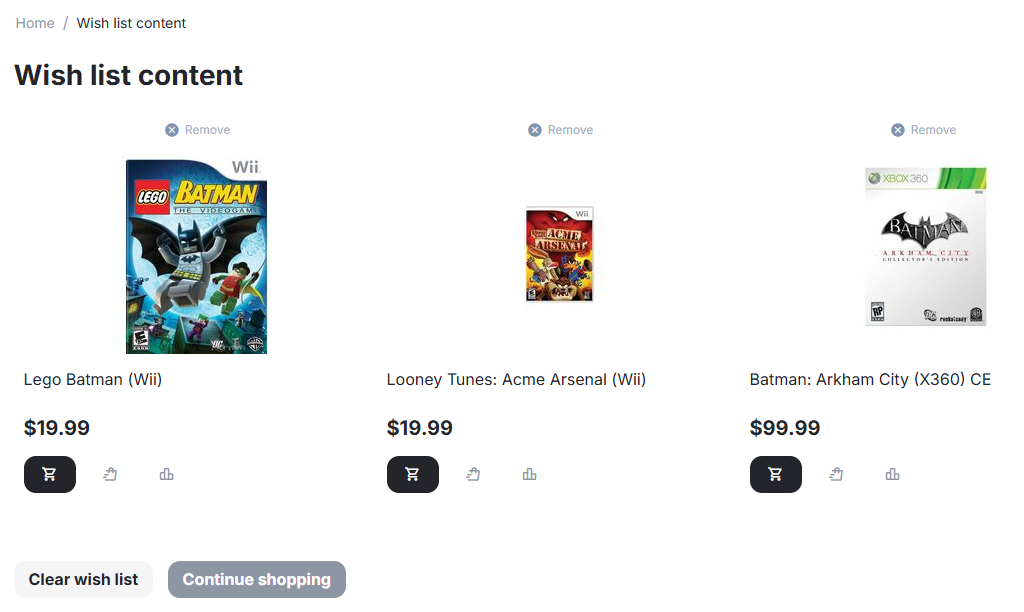Compare Looney Tunes using the chart icon
This screenshot has width=1024, height=612.
tap(529, 474)
